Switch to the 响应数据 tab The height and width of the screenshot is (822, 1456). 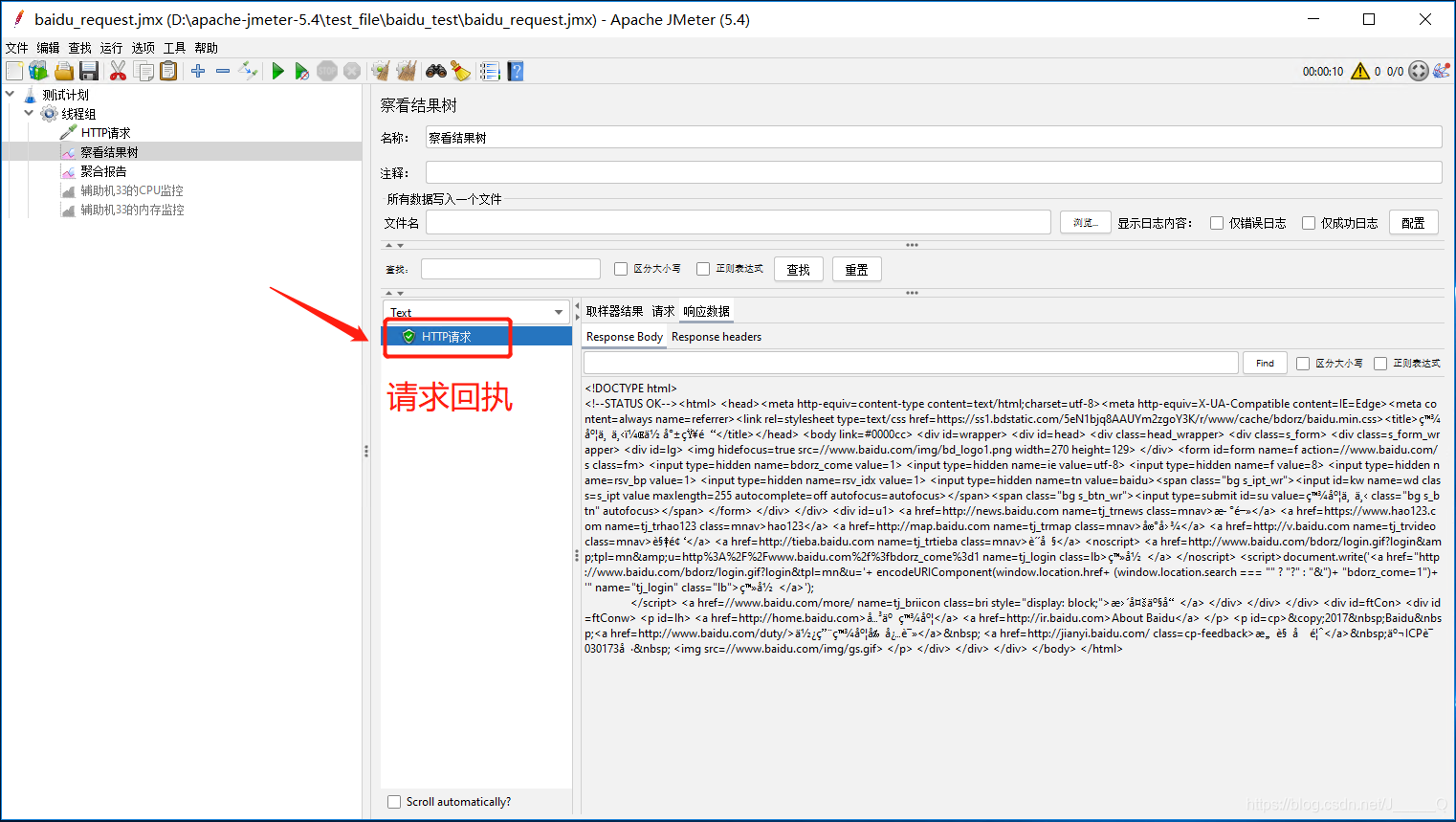706,312
